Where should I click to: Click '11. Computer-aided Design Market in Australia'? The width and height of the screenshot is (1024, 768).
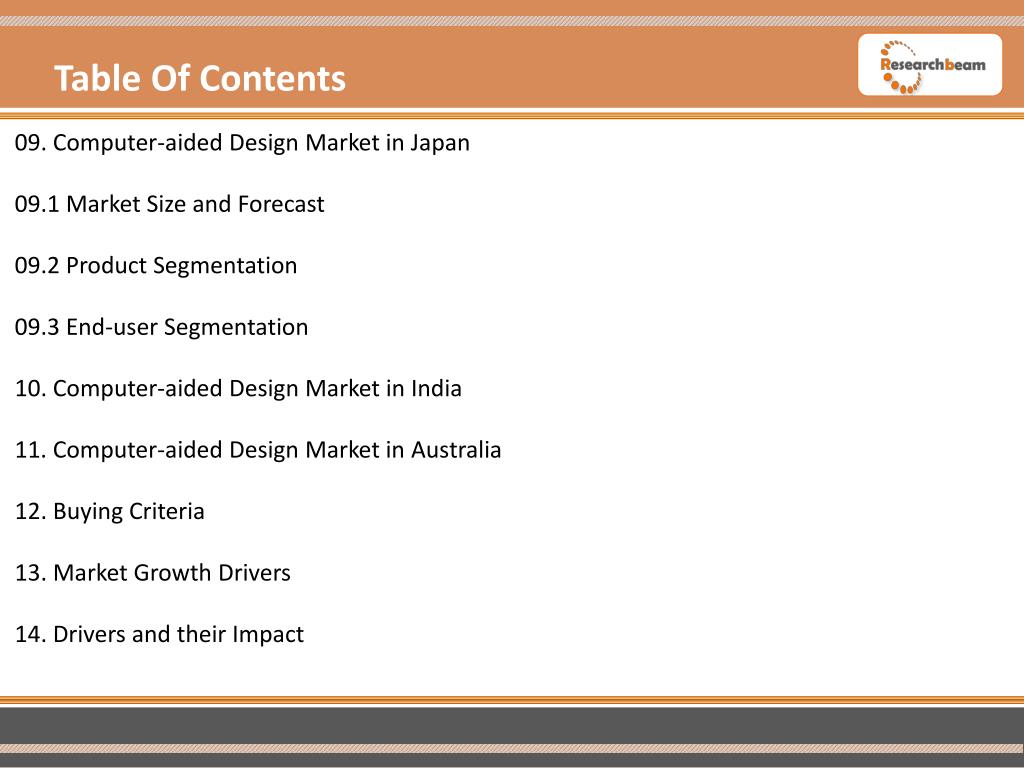pyautogui.click(x=258, y=450)
